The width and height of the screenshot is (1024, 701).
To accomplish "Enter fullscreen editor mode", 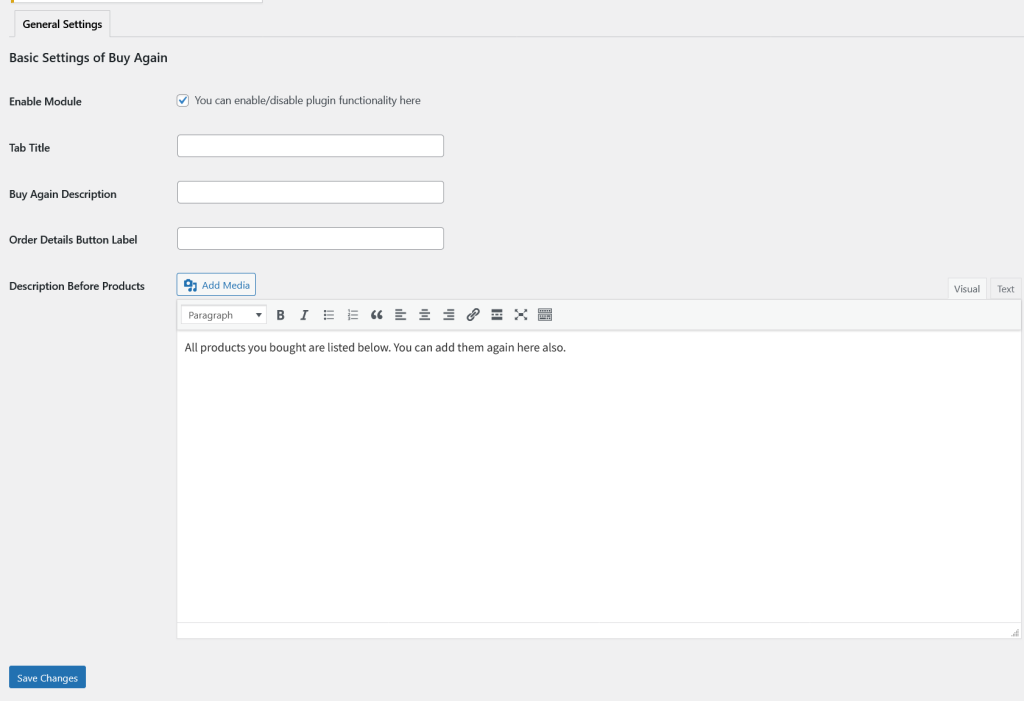I will point(521,315).
